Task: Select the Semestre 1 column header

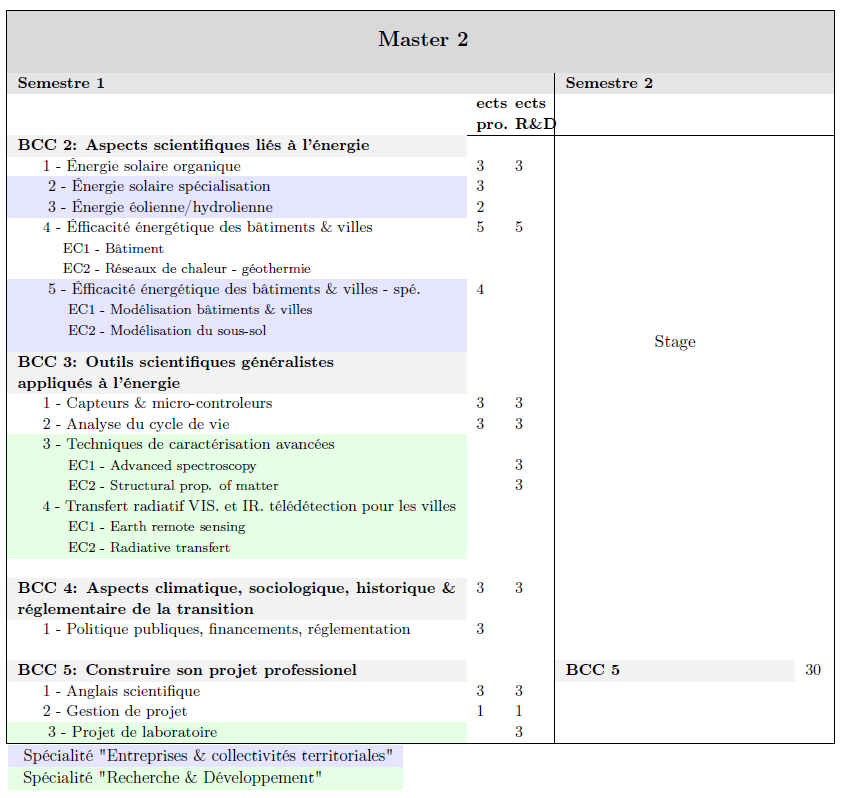Action: coord(61,83)
